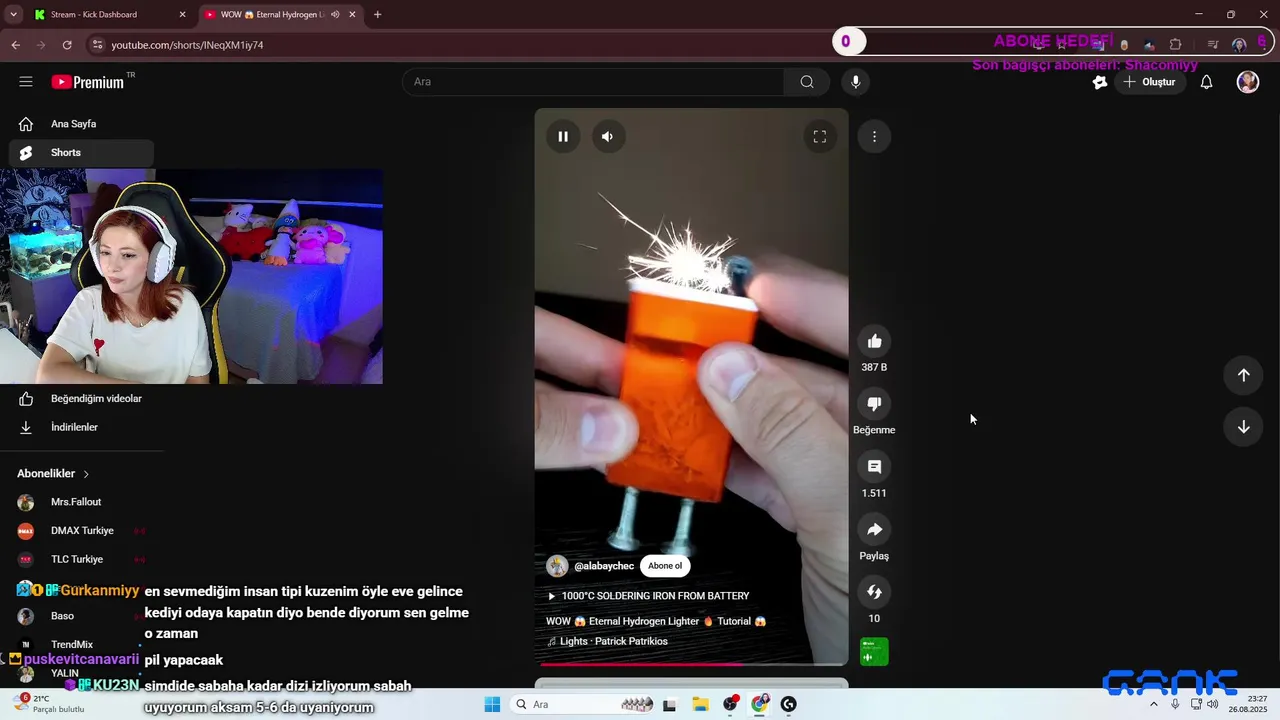1280x720 pixels.
Task: Open the taskbar volume control
Action: click(x=1213, y=705)
